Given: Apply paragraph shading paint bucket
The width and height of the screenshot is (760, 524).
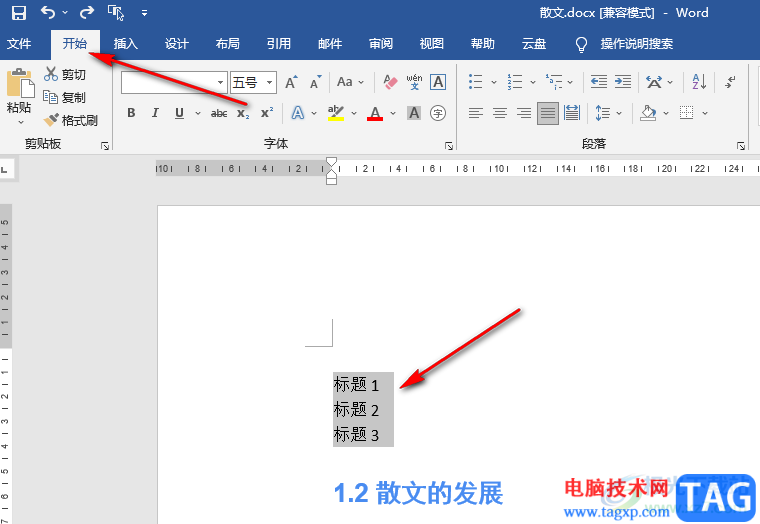Looking at the screenshot, I should (648, 113).
